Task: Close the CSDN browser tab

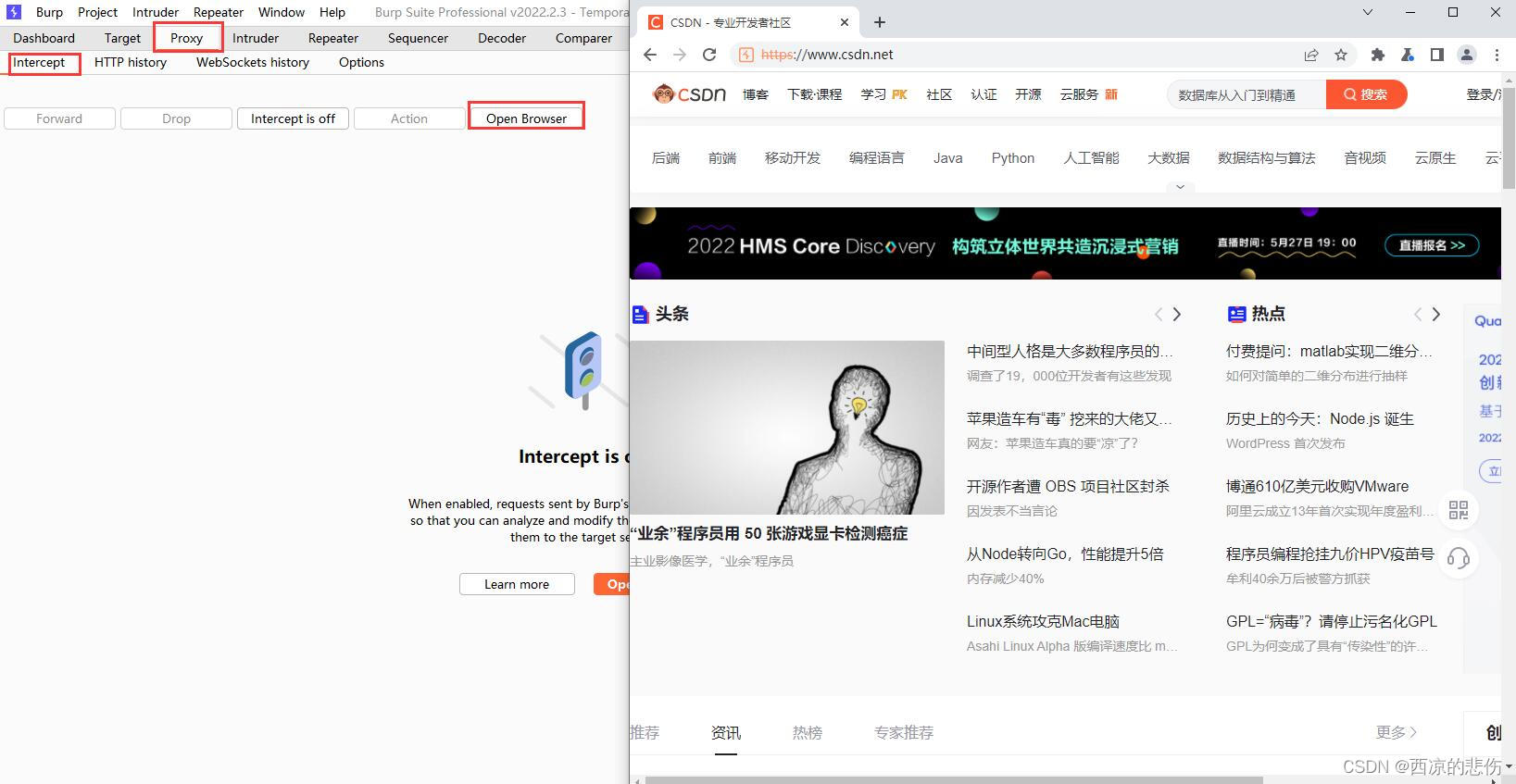Action: tap(845, 22)
